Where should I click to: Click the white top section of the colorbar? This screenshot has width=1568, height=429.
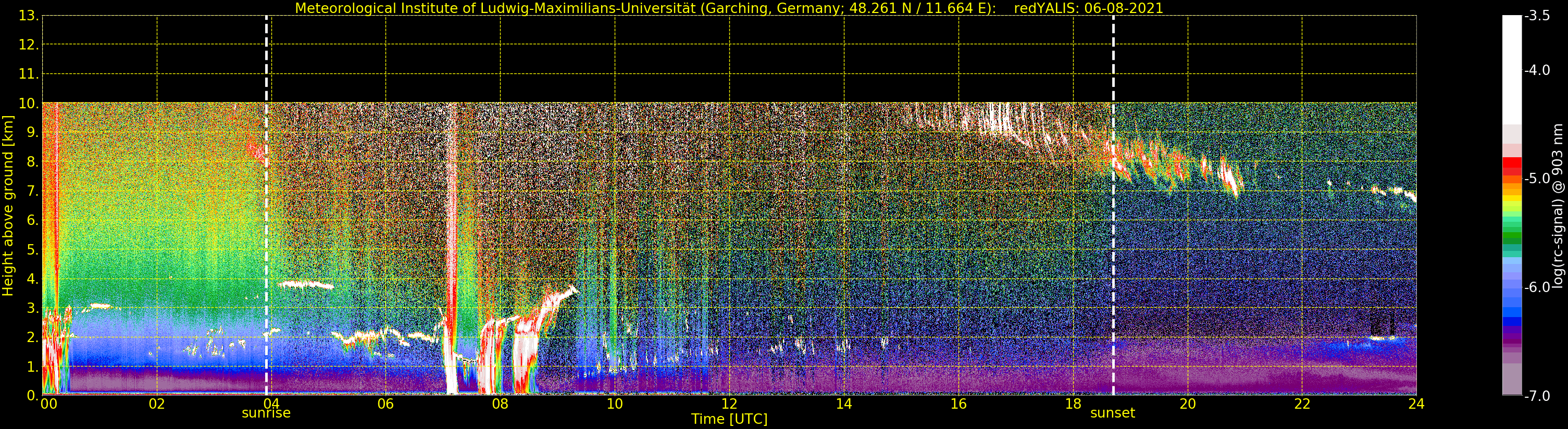(x=1512, y=70)
